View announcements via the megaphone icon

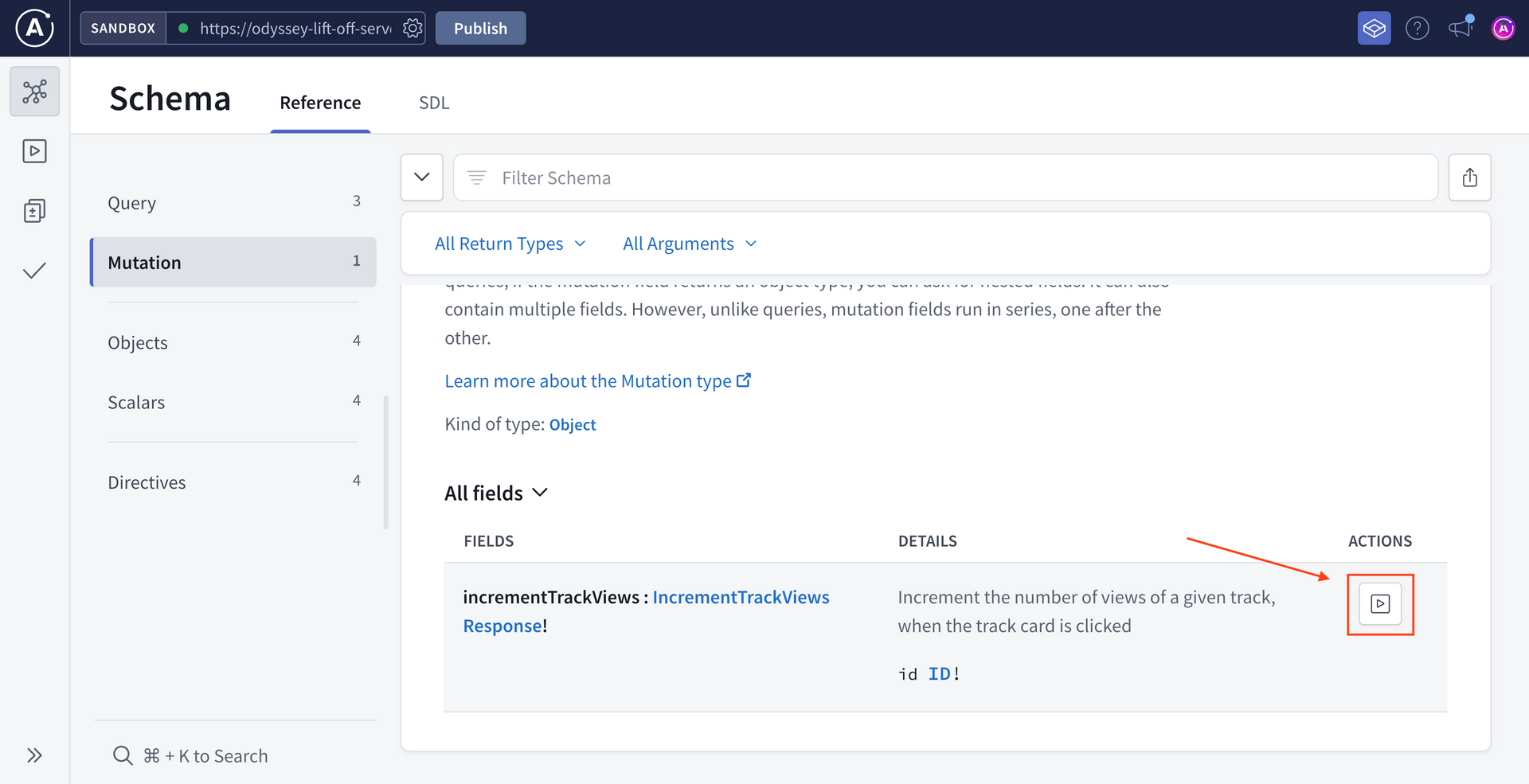point(1460,28)
